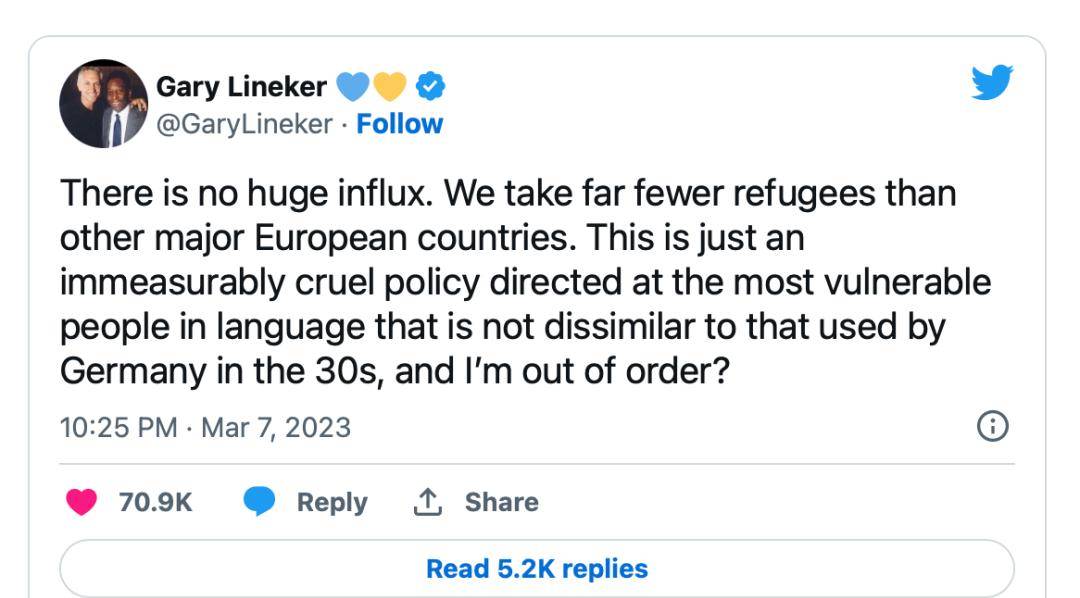
Task: Click the blue reply speech bubble icon
Action: (260, 501)
